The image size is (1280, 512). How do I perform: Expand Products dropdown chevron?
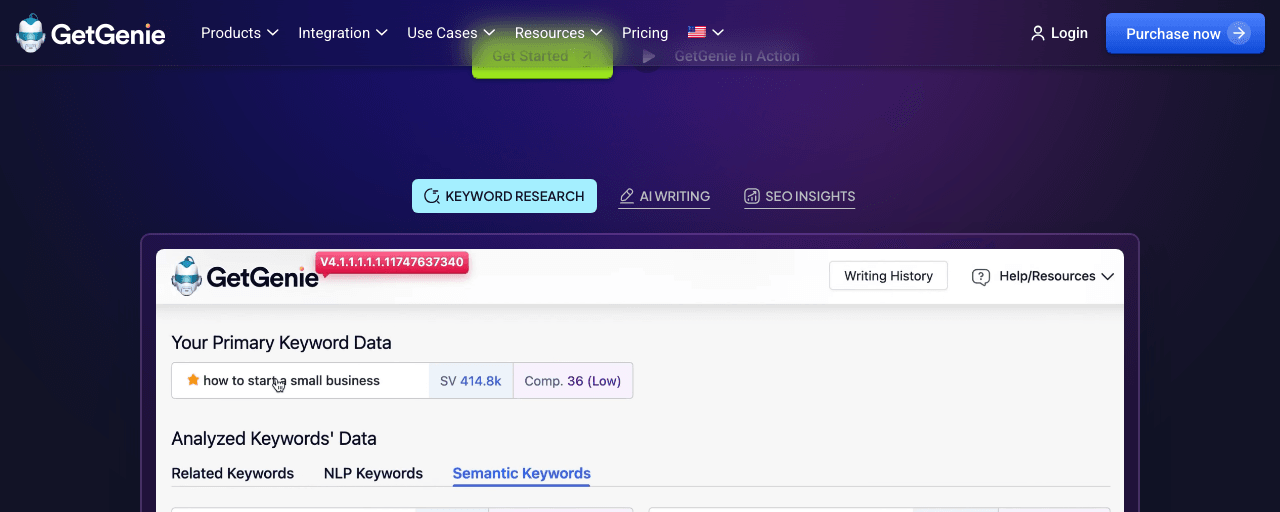(x=271, y=33)
